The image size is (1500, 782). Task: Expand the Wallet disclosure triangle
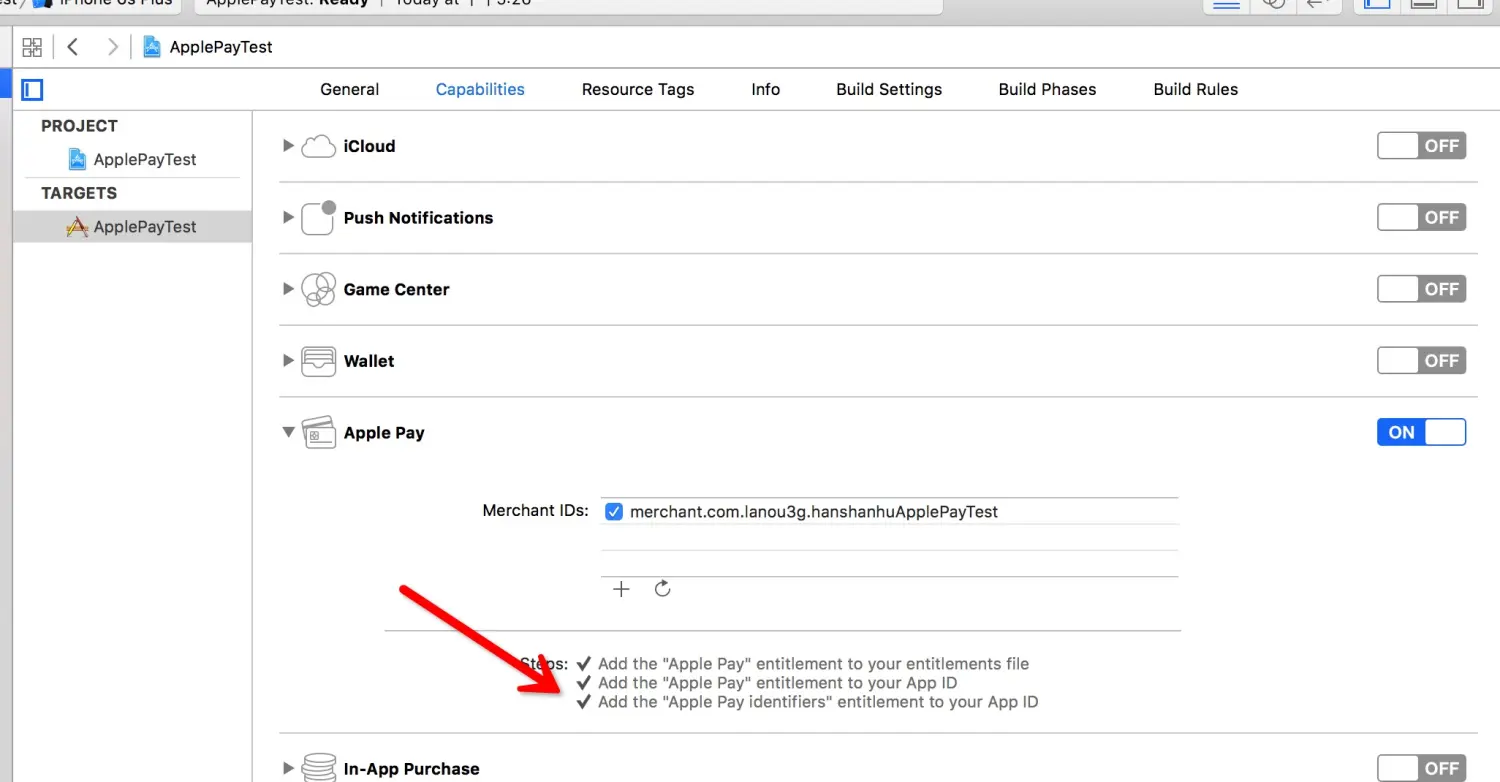pos(288,360)
